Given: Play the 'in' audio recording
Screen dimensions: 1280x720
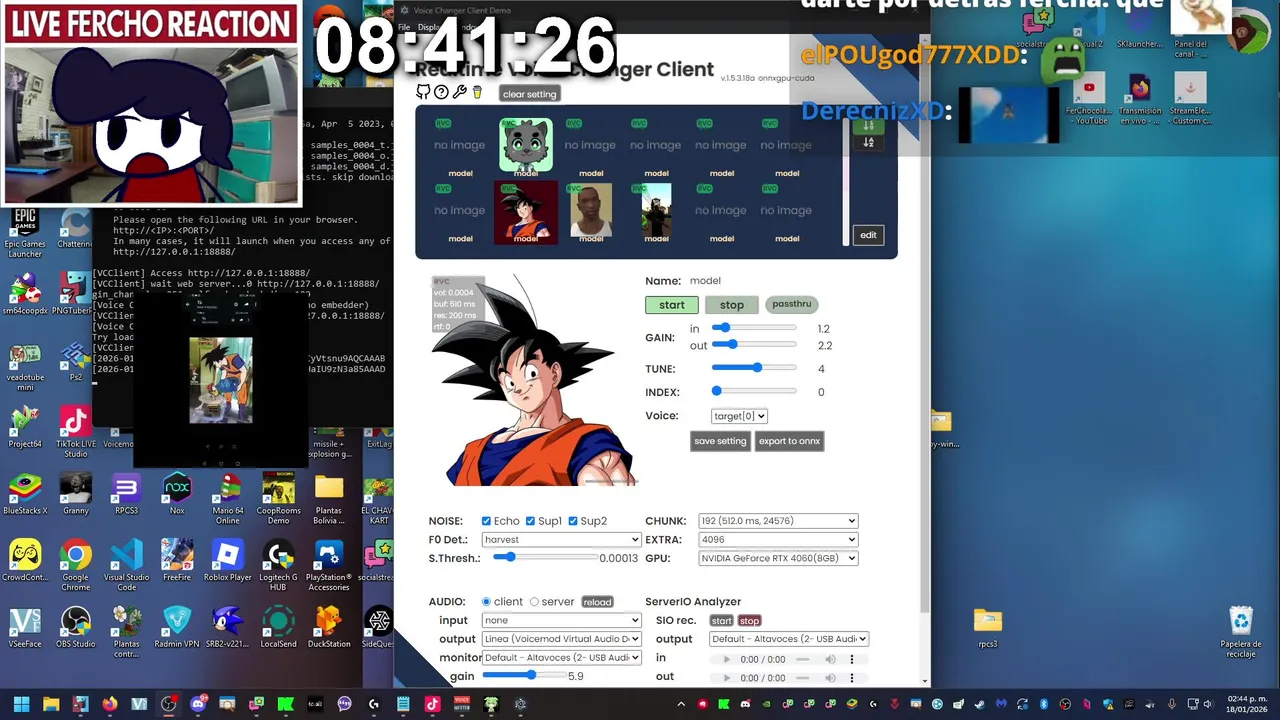Looking at the screenshot, I should click(727, 659).
